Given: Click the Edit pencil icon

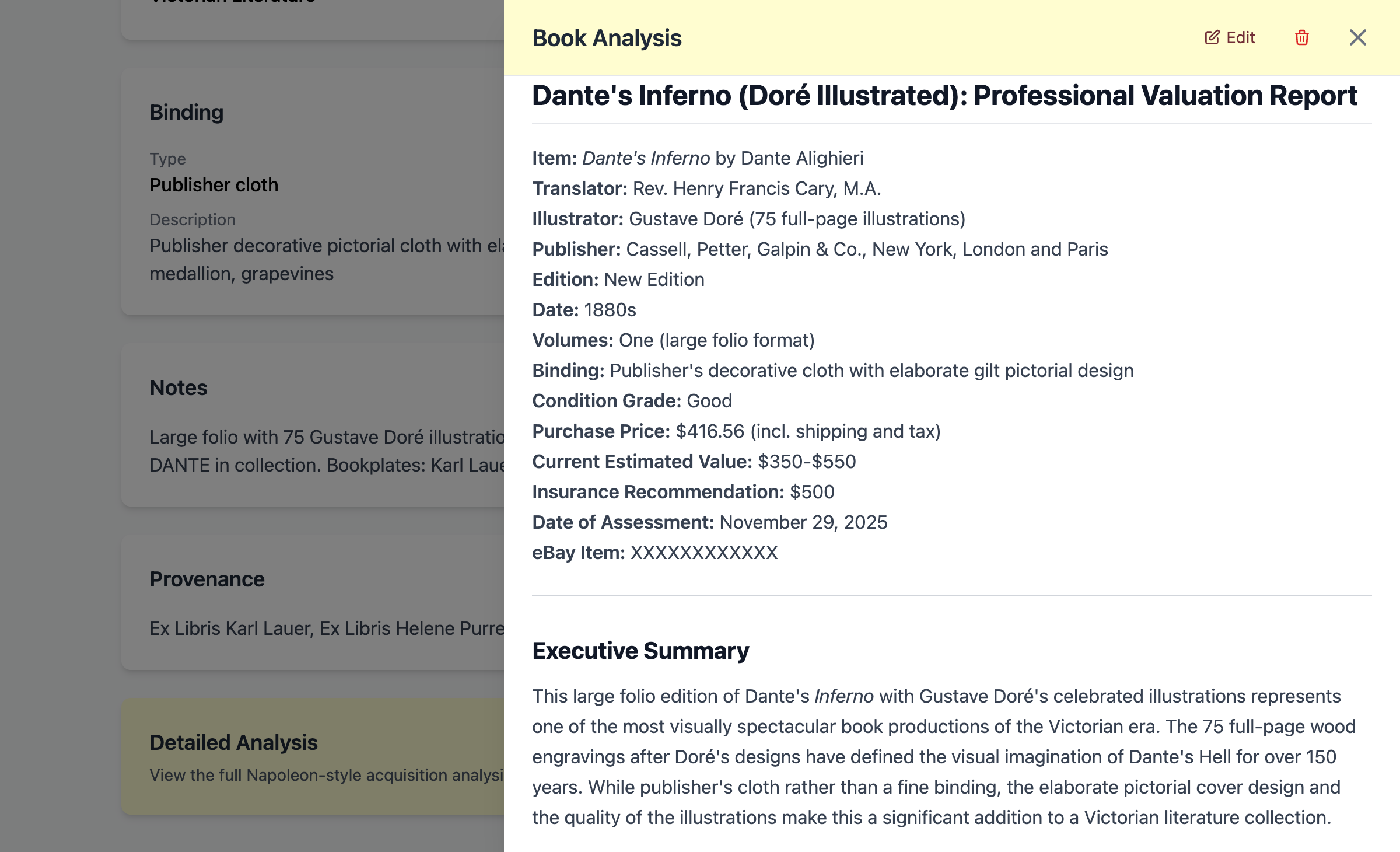Looking at the screenshot, I should pos(1212,38).
